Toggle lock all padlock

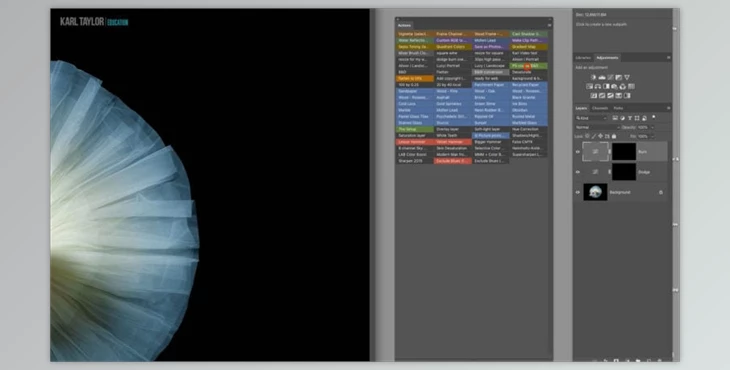[614, 136]
